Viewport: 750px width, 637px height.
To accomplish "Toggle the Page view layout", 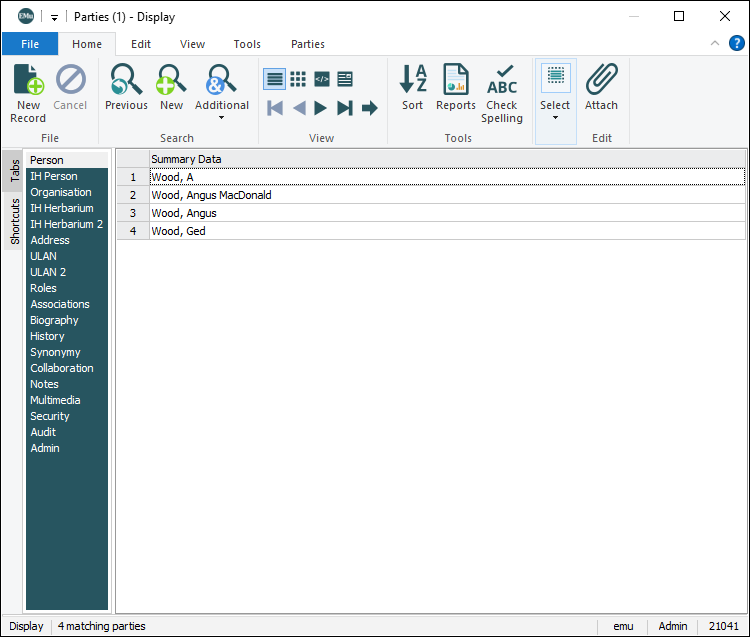I will tap(345, 79).
